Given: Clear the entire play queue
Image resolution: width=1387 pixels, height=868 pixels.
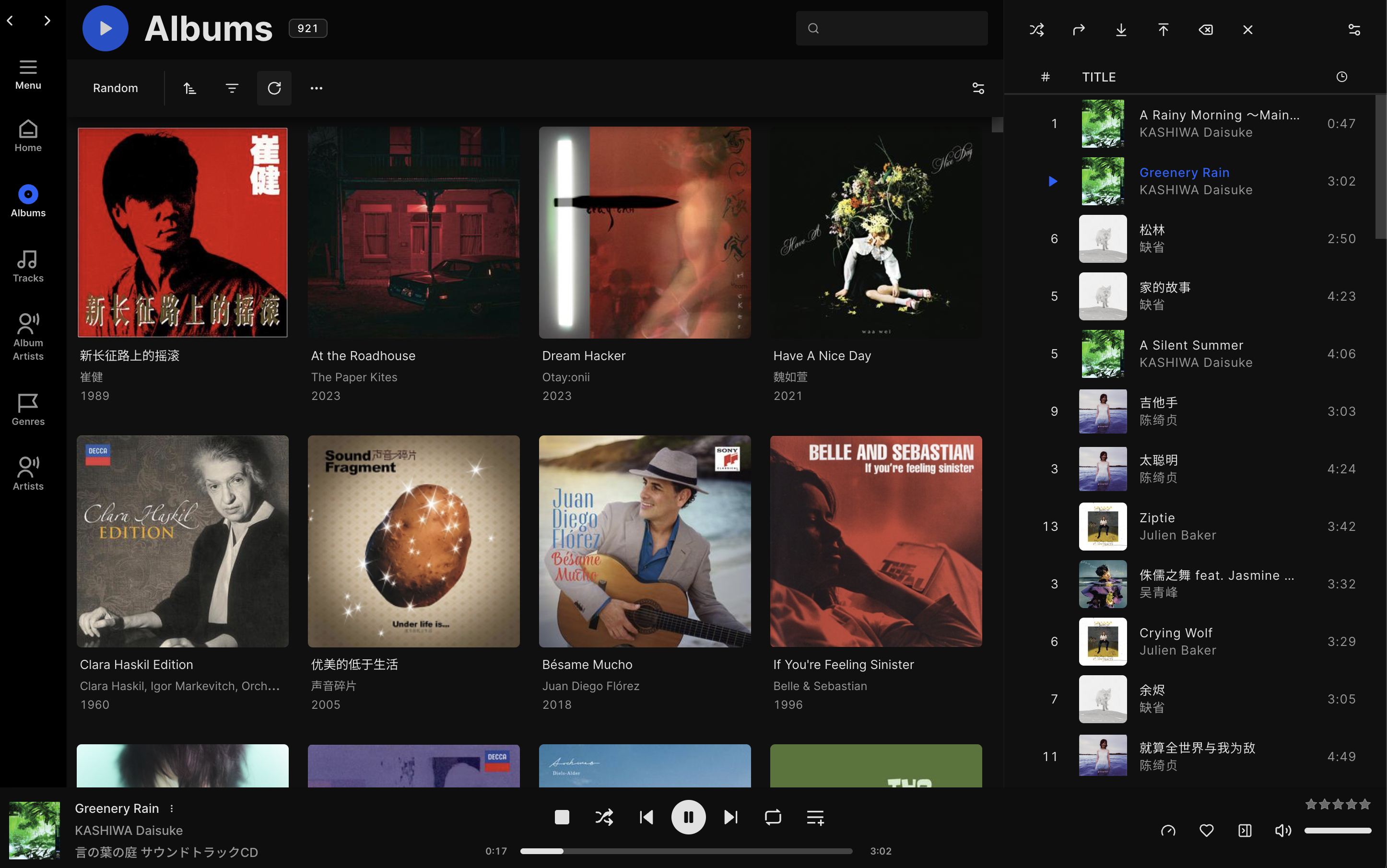Looking at the screenshot, I should (1247, 29).
